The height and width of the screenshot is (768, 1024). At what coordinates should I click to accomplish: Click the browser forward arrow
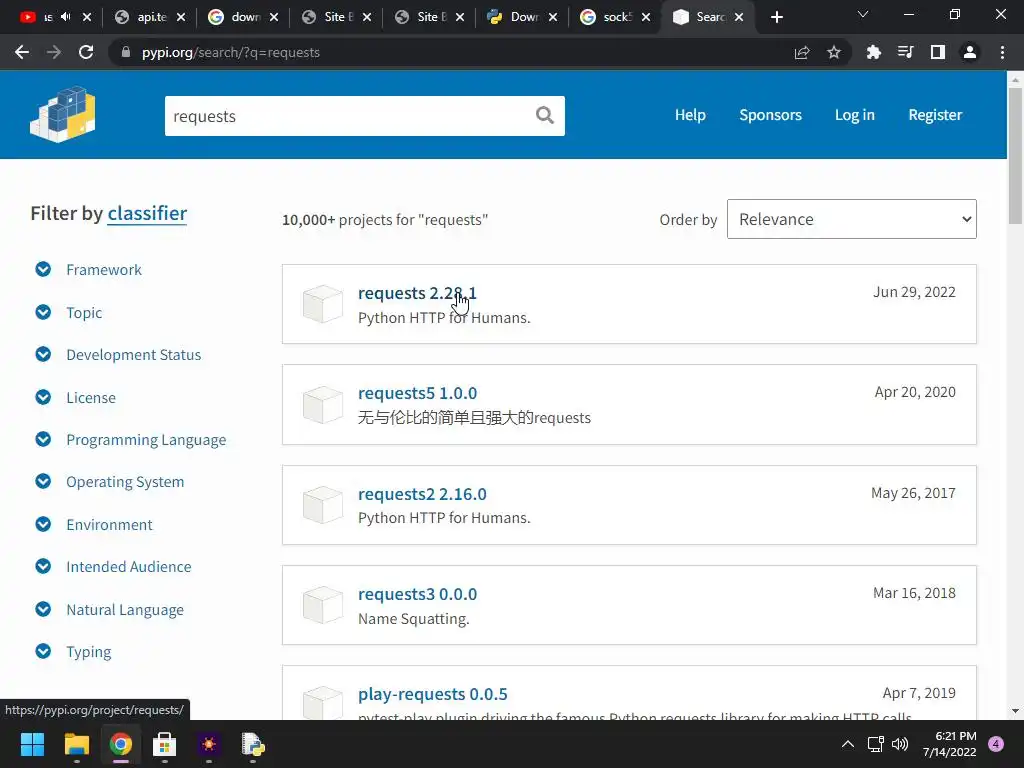[x=54, y=52]
